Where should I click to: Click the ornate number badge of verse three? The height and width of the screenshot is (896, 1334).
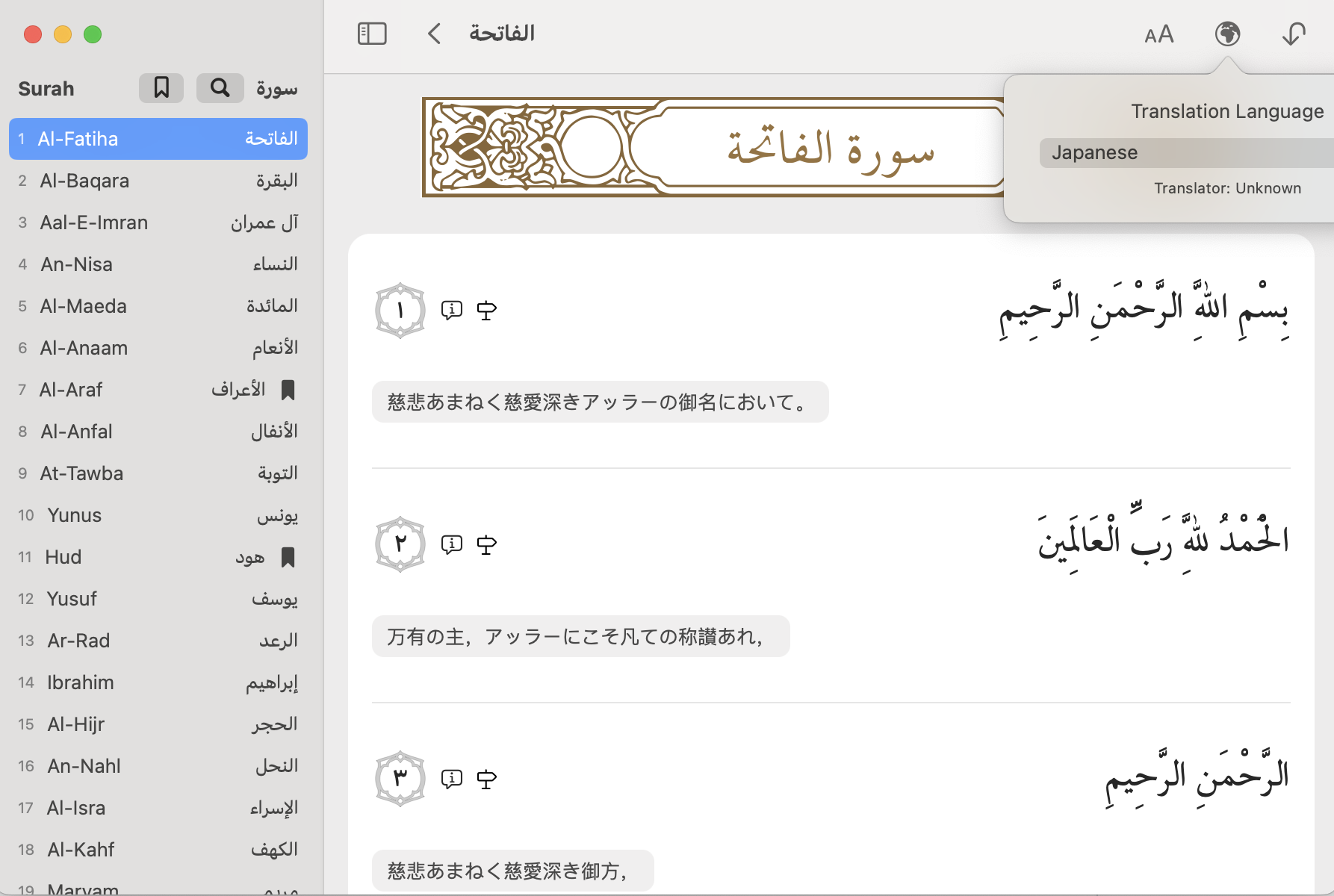point(400,777)
